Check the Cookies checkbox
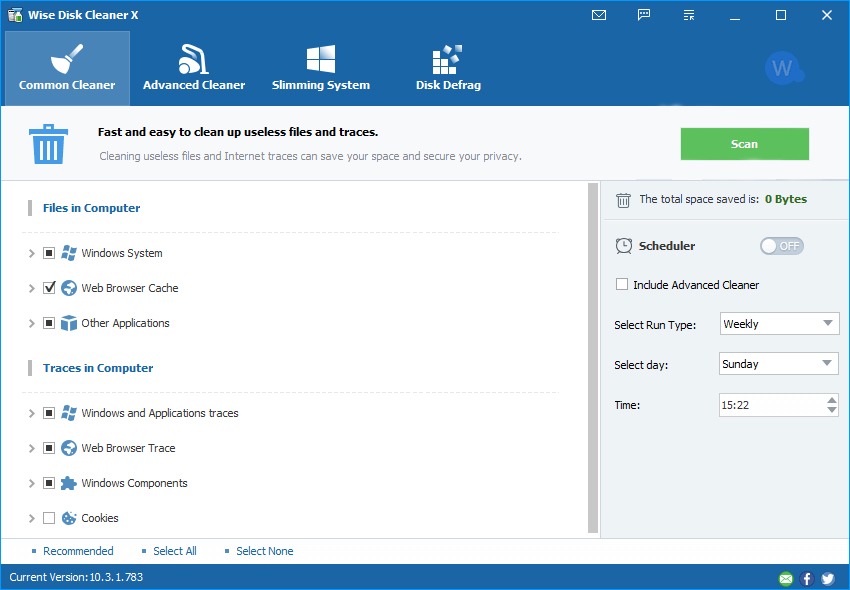 [x=49, y=518]
